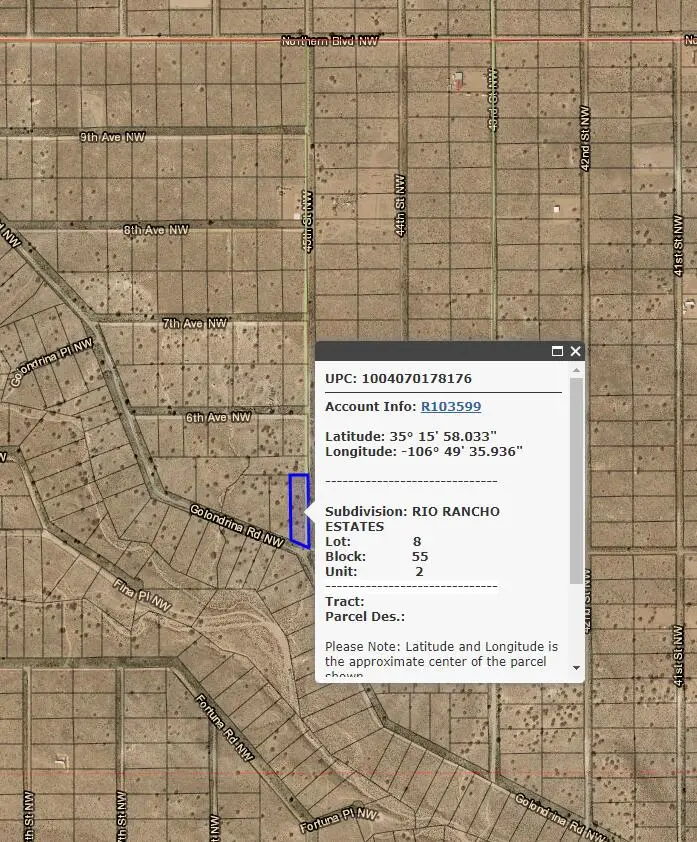Select the blue highlighted parcel on map
The height and width of the screenshot is (842, 697).
298,510
